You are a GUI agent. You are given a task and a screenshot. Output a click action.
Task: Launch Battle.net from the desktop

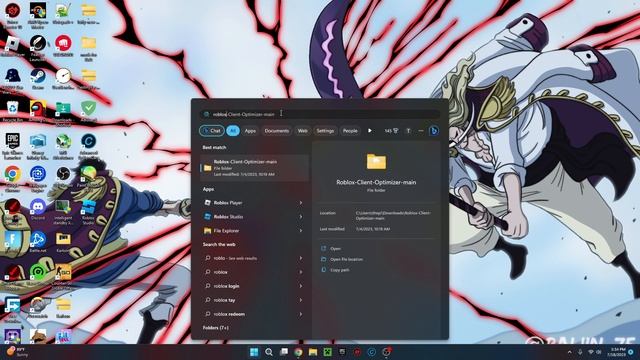pyautogui.click(x=38, y=242)
